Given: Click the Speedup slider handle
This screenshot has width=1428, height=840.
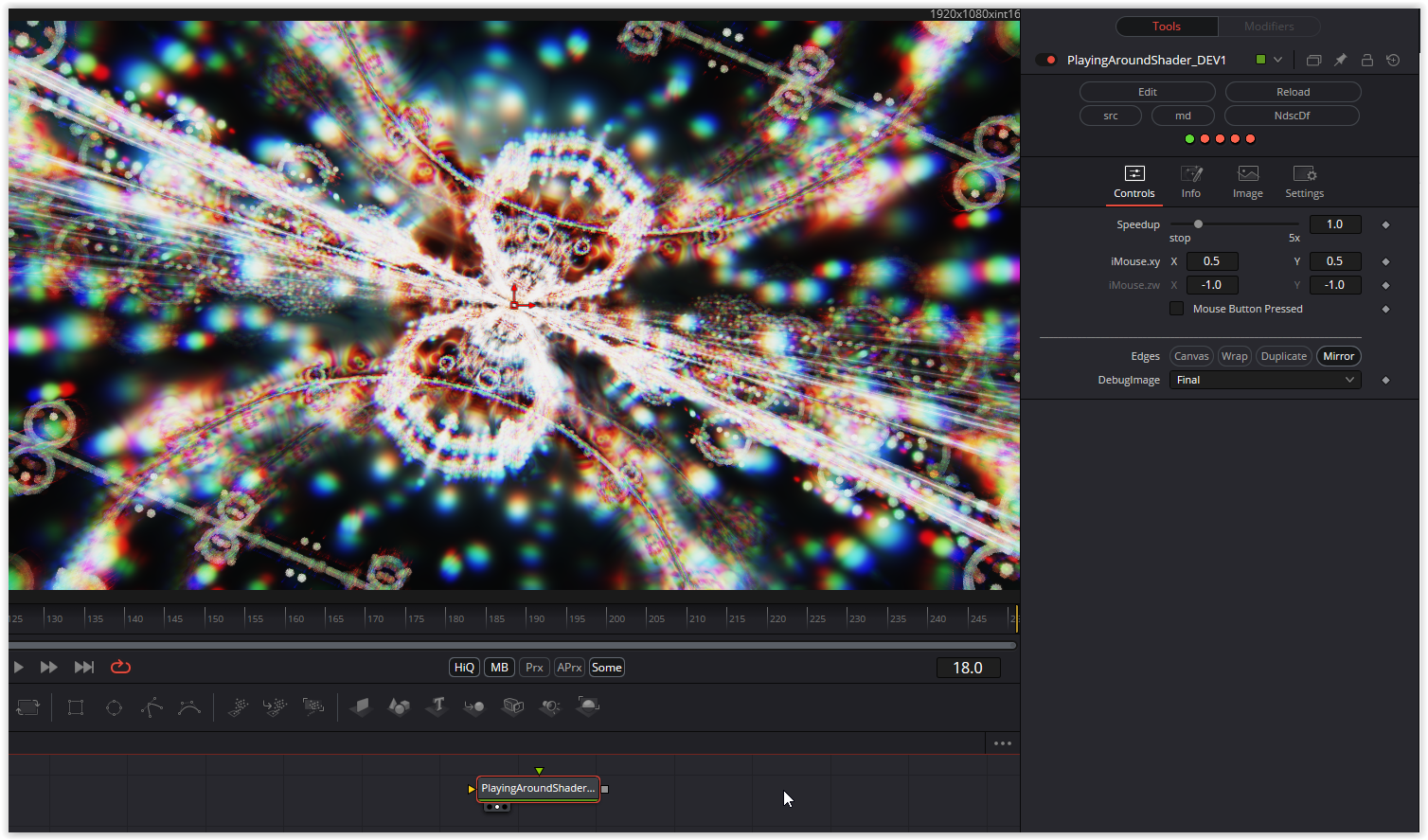Looking at the screenshot, I should (1198, 224).
